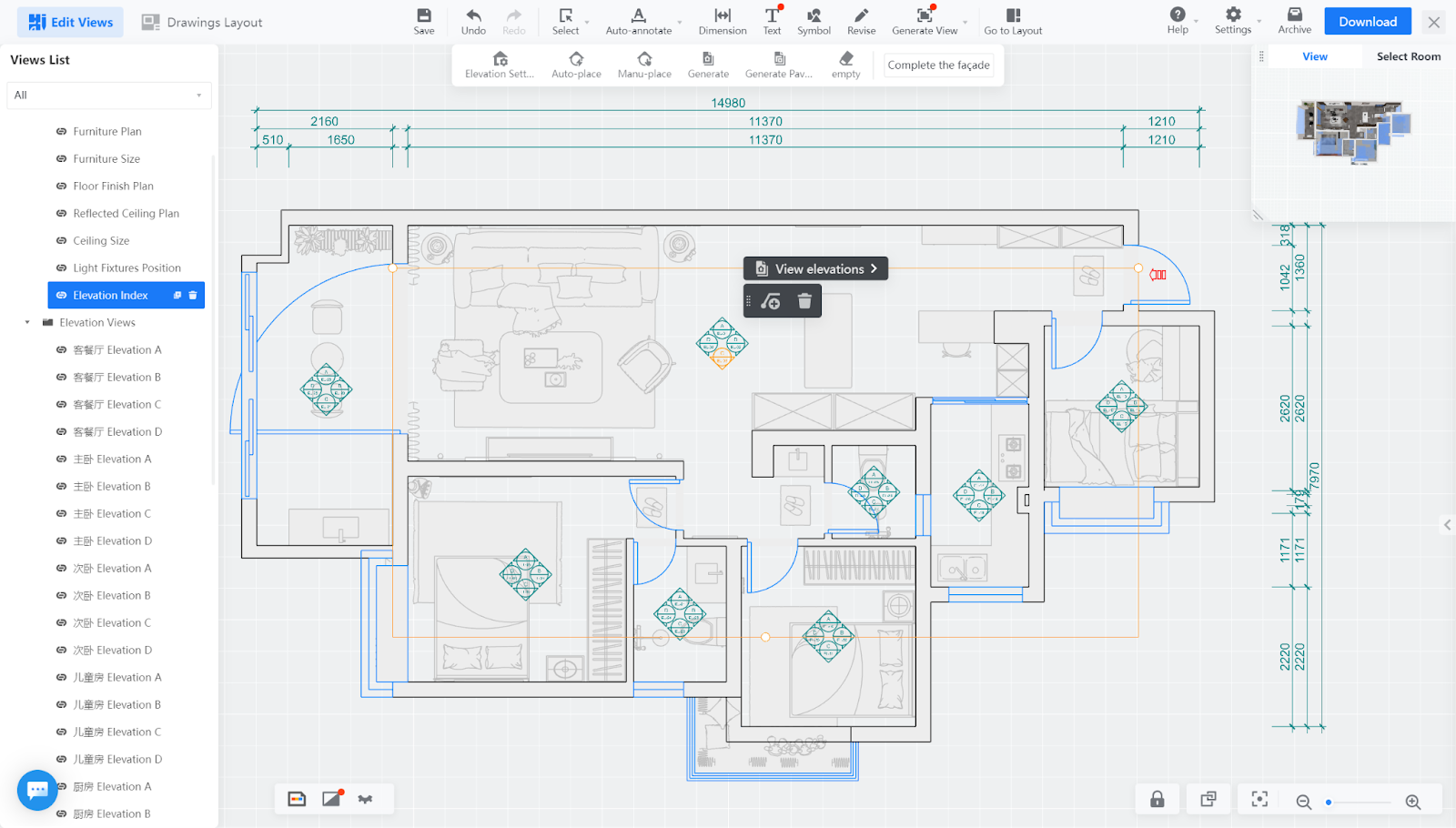Click the blue Download button
Screen dimensions: 1456x828
(x=1367, y=22)
